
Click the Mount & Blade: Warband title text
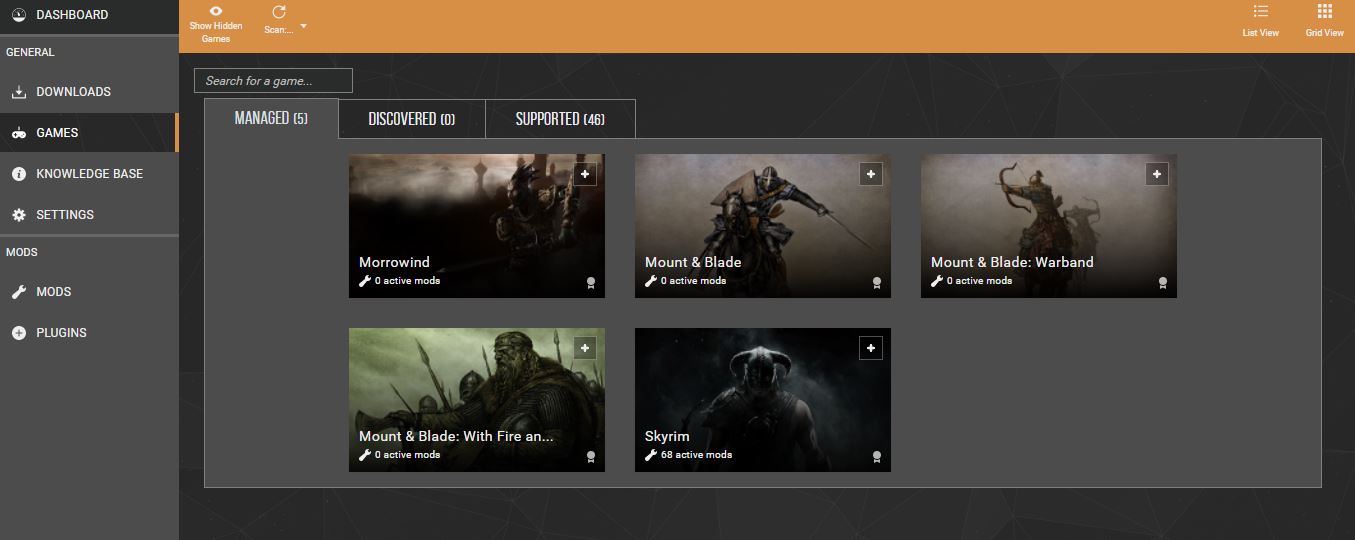1012,262
